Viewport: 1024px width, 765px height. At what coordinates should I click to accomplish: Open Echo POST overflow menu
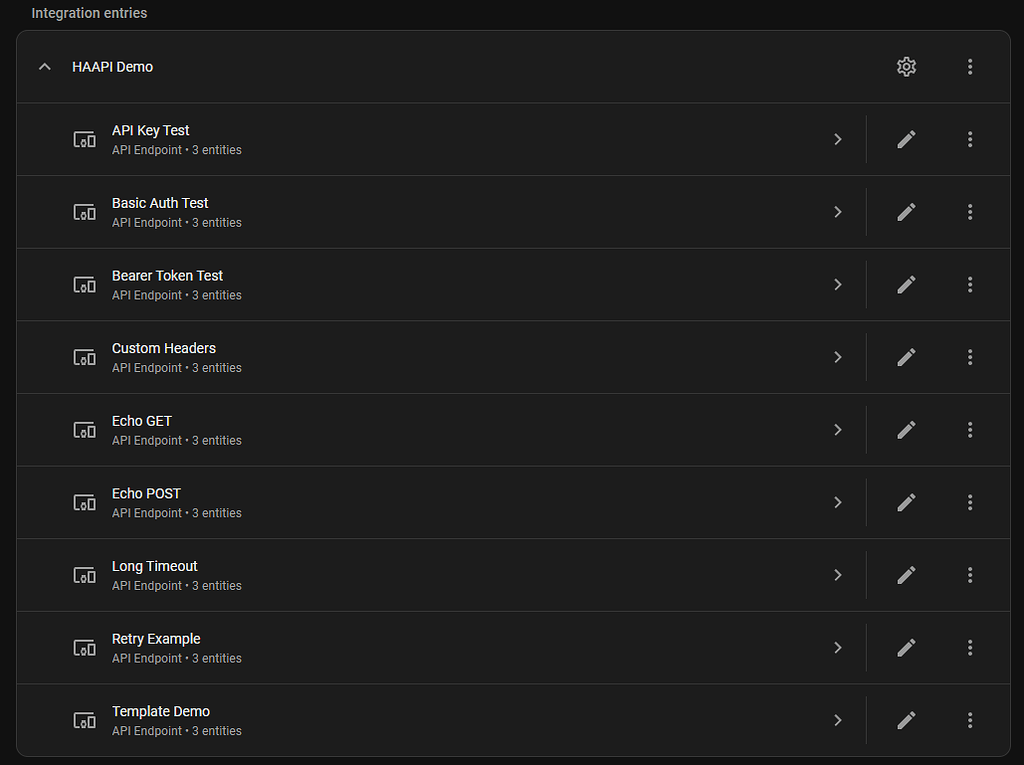point(970,502)
